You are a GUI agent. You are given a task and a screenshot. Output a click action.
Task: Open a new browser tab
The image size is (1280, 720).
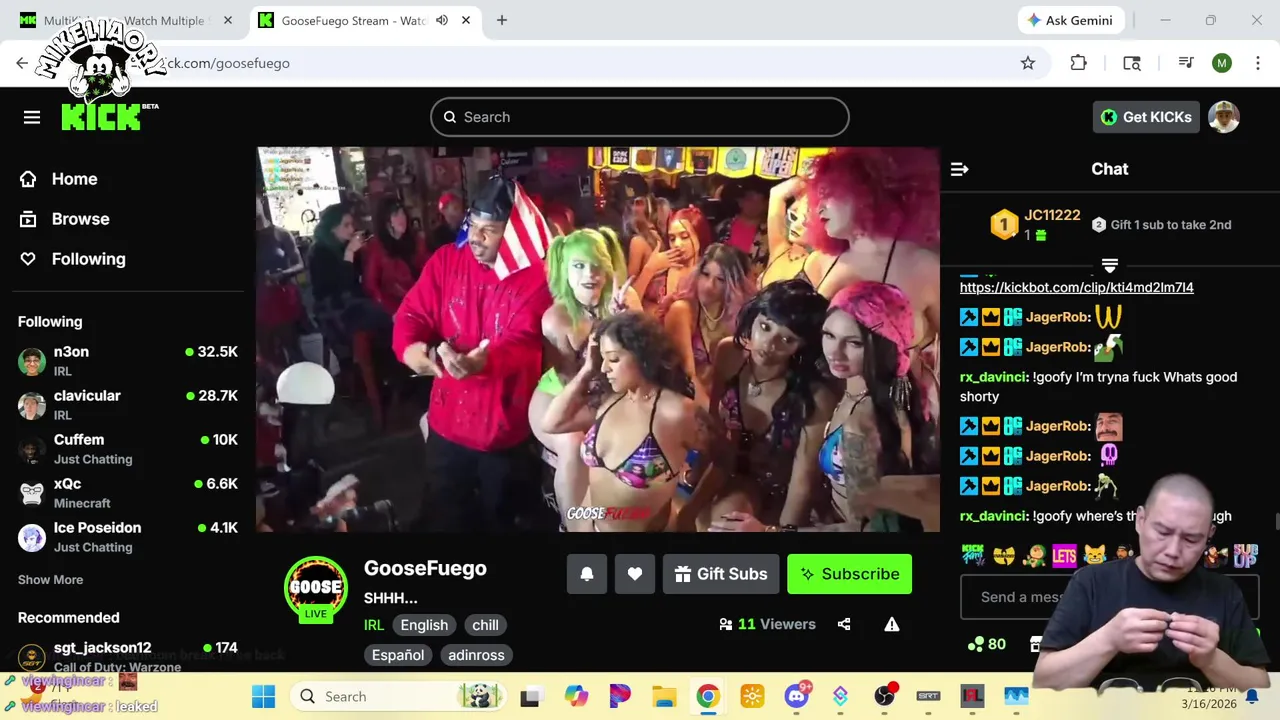tap(502, 20)
